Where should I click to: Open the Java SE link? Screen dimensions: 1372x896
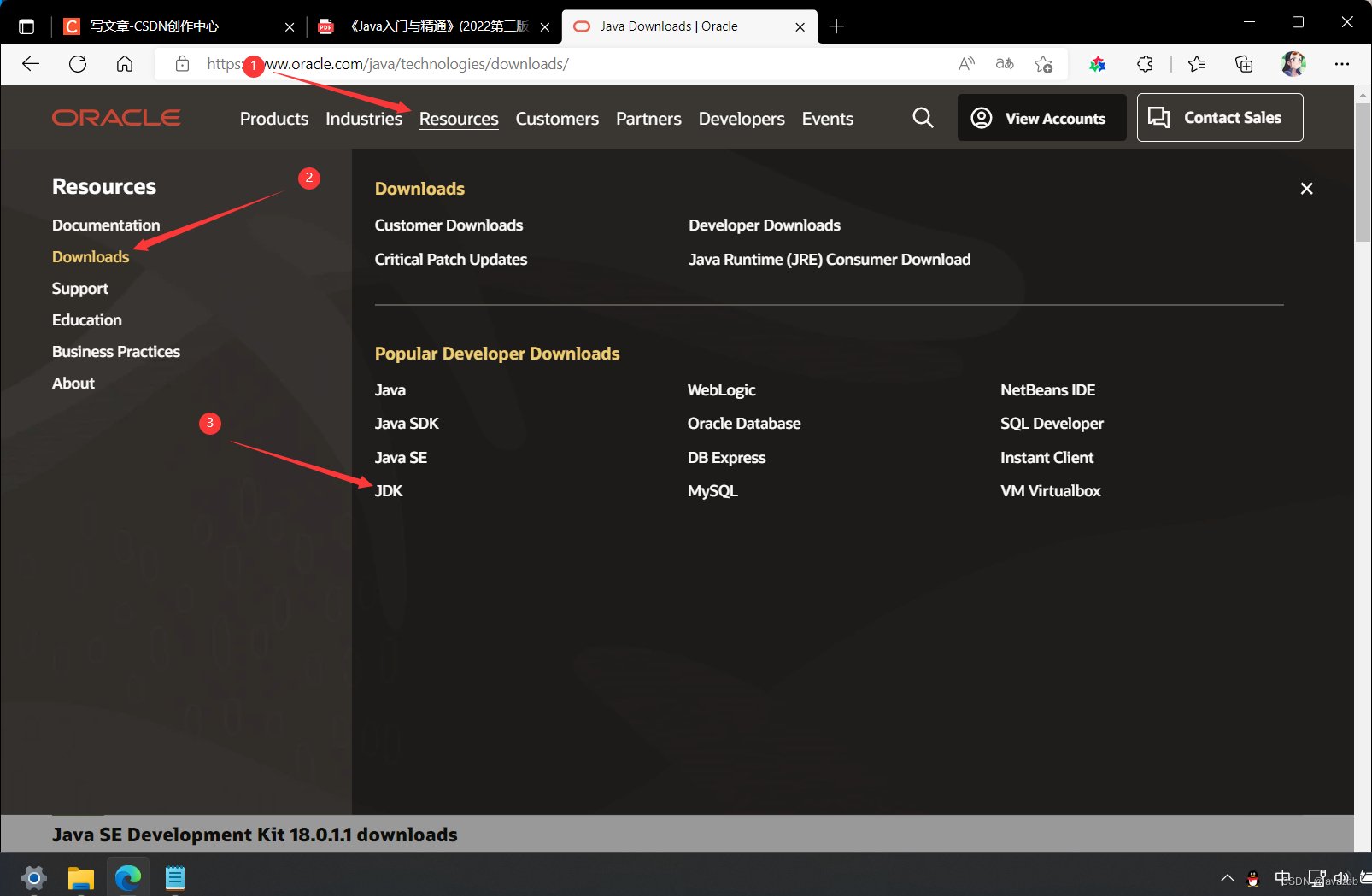401,458
